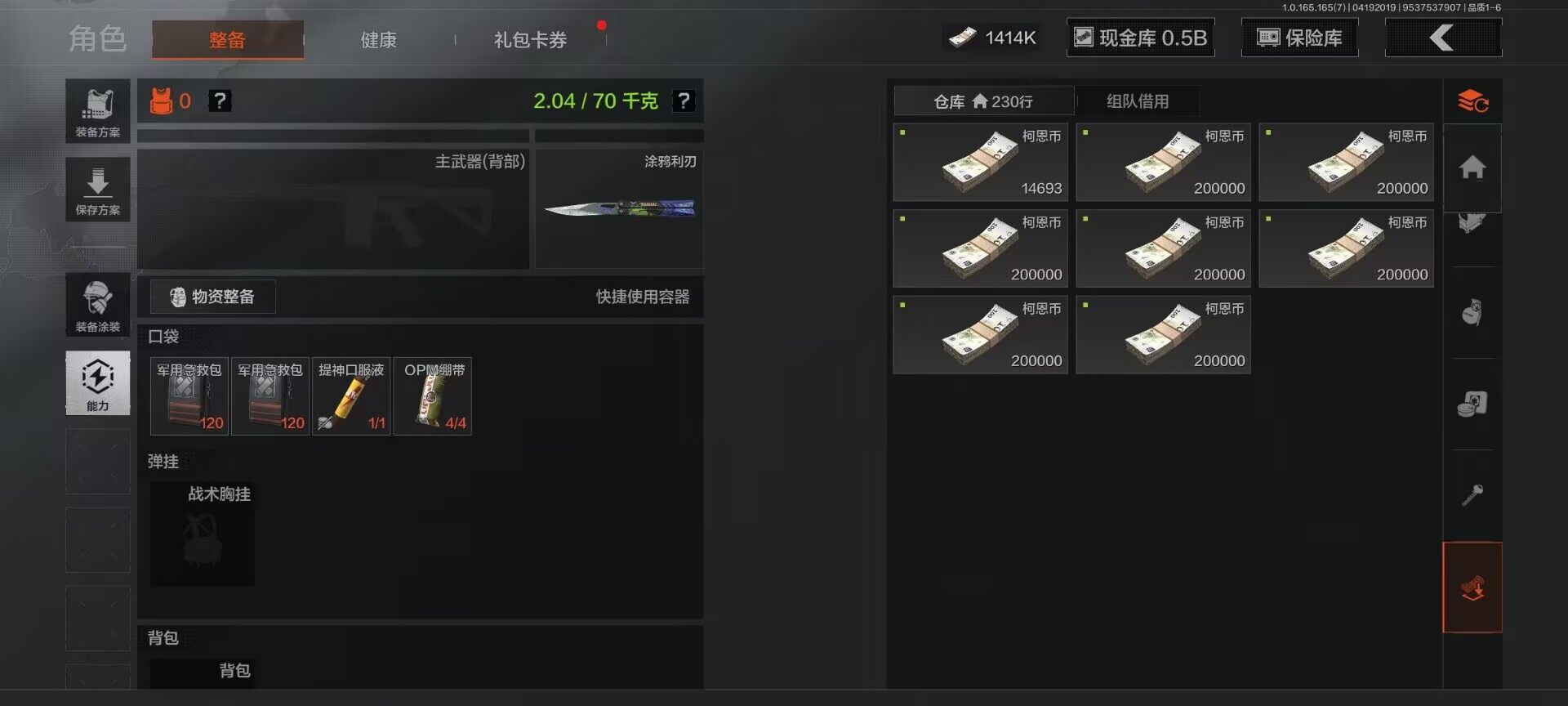Select the key category filter icon
The width and height of the screenshot is (1568, 706).
click(x=1472, y=494)
